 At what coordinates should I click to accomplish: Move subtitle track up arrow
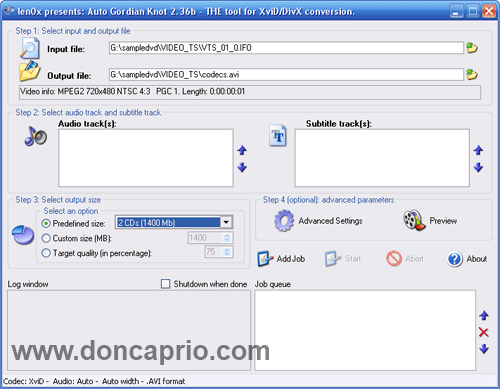[479, 150]
